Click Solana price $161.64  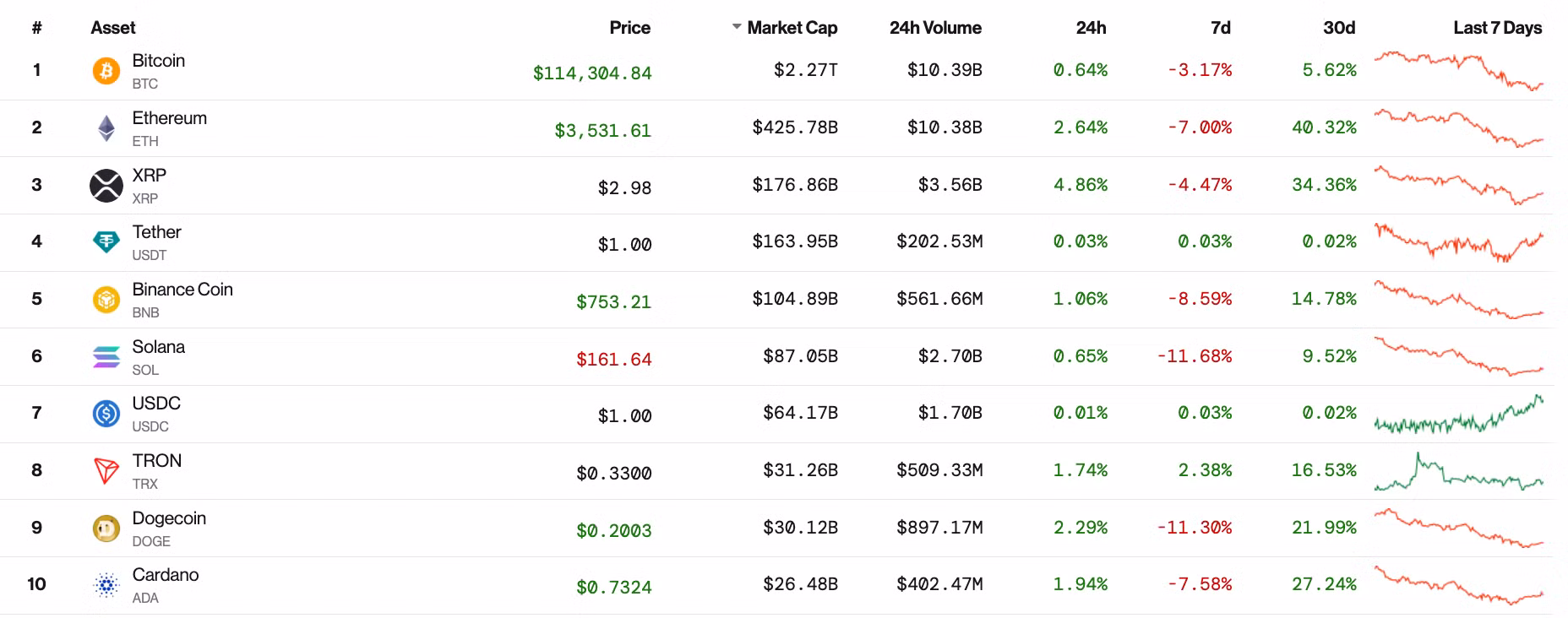pos(613,360)
